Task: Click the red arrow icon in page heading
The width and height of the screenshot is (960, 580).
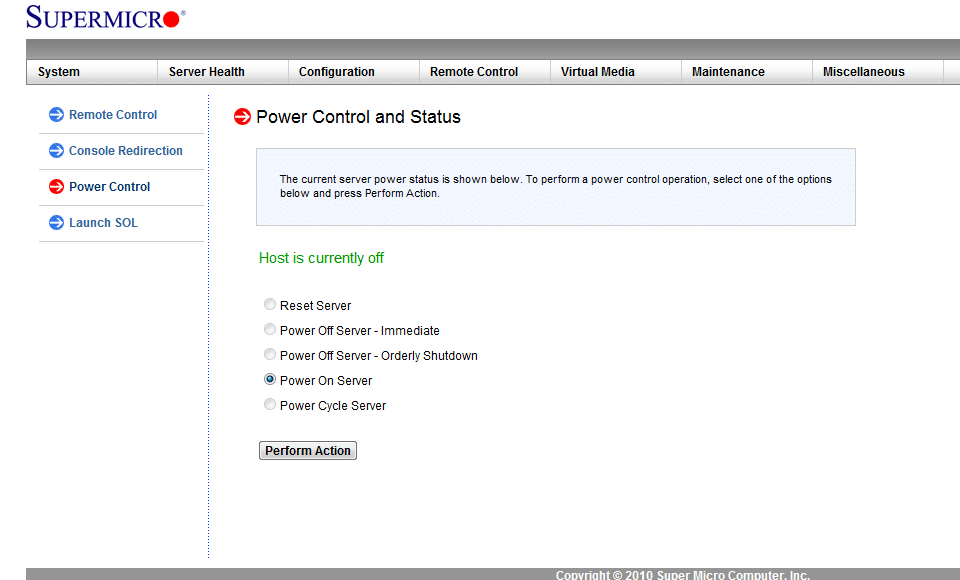Action: 242,117
